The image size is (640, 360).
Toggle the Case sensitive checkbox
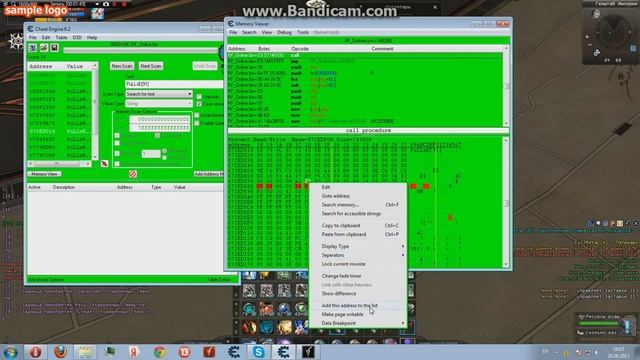click(199, 104)
